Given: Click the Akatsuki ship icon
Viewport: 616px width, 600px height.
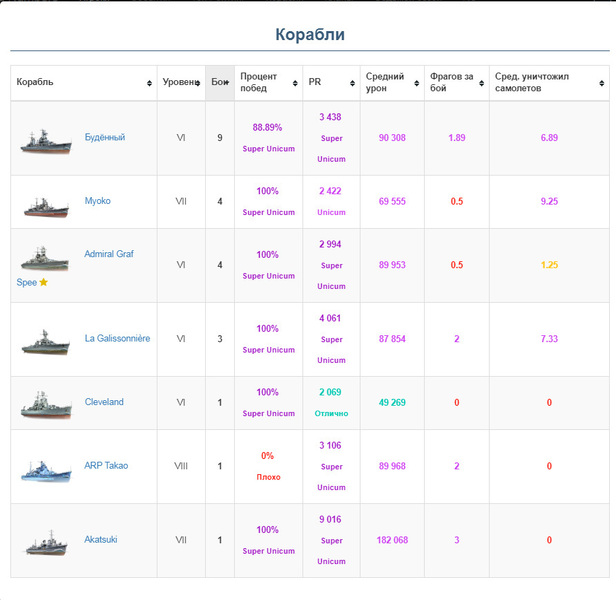Looking at the screenshot, I should 46,543.
